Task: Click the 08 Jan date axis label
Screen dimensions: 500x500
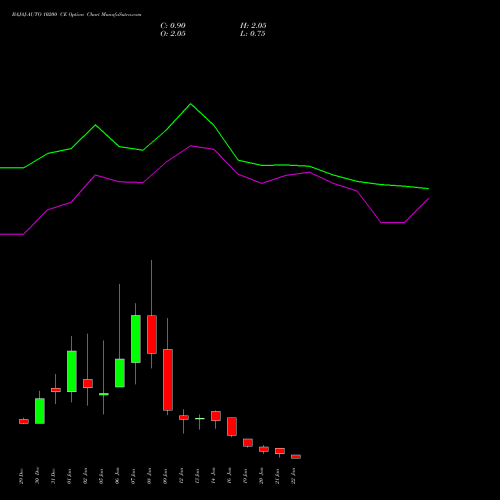Action: (150, 476)
